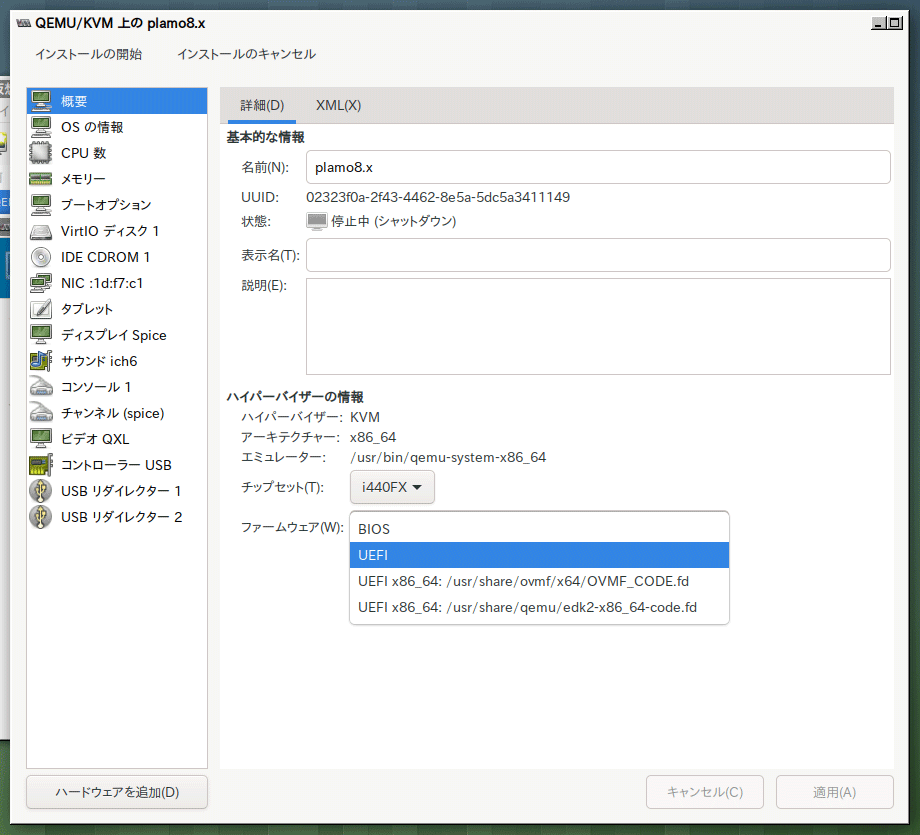Select the VirtIO ディスク 1 drive icon
This screenshot has height=835, width=920.
[40, 231]
